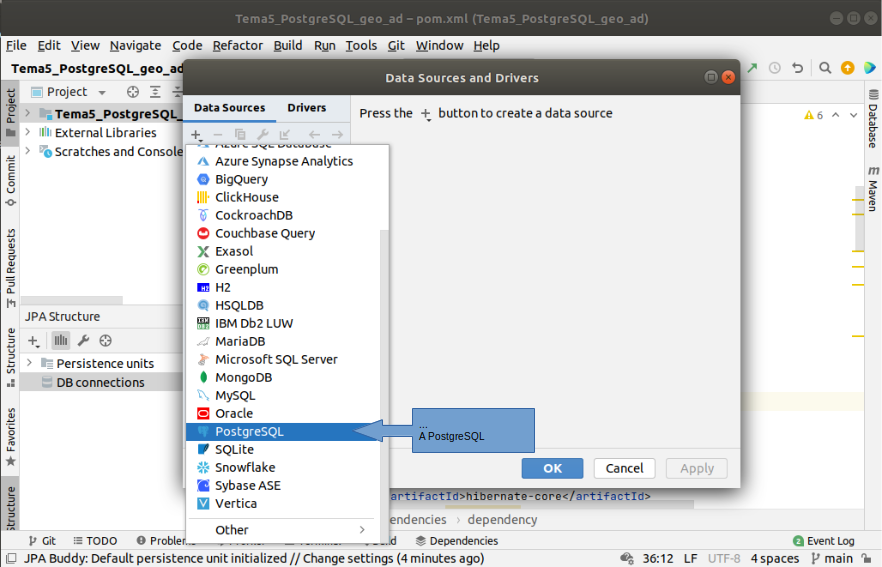
Task: Open driver settings wrench icon in dialog
Action: click(262, 134)
